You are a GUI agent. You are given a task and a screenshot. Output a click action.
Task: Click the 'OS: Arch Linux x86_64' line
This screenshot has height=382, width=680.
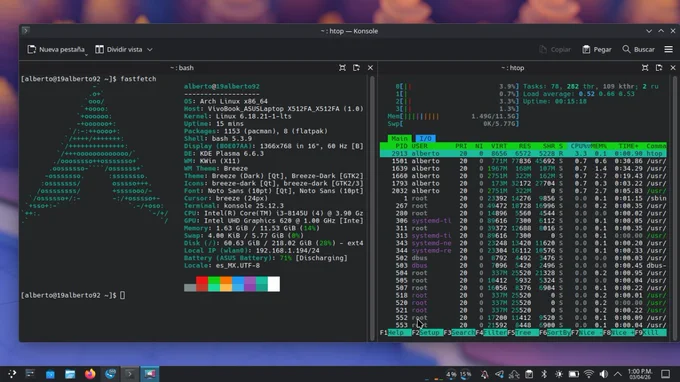[x=226, y=101]
